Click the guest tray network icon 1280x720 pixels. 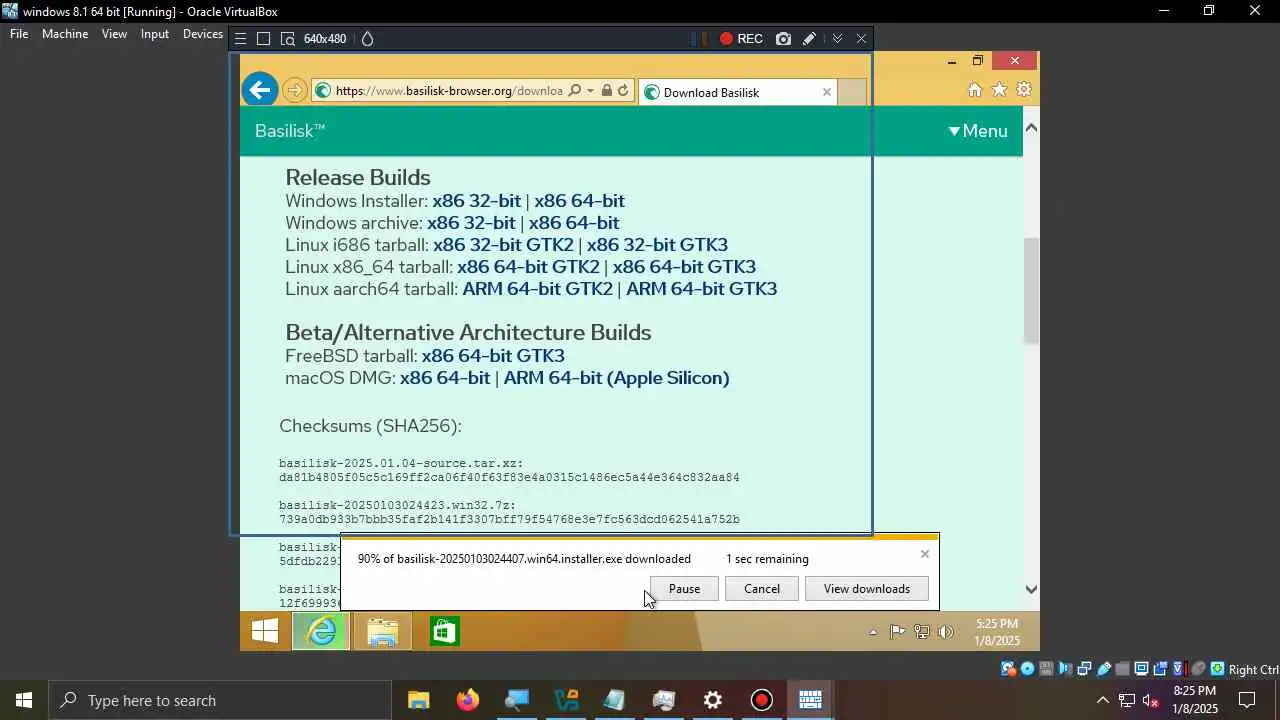[922, 631]
